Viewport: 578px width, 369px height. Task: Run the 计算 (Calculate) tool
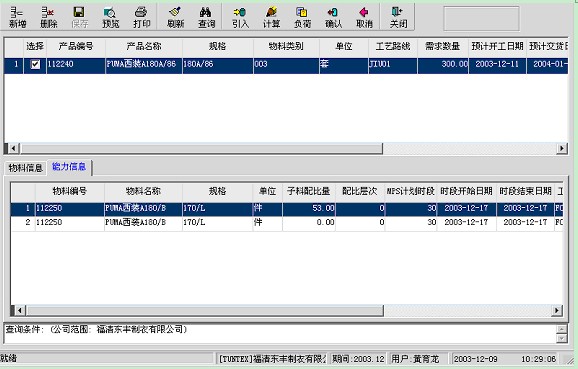click(x=271, y=17)
